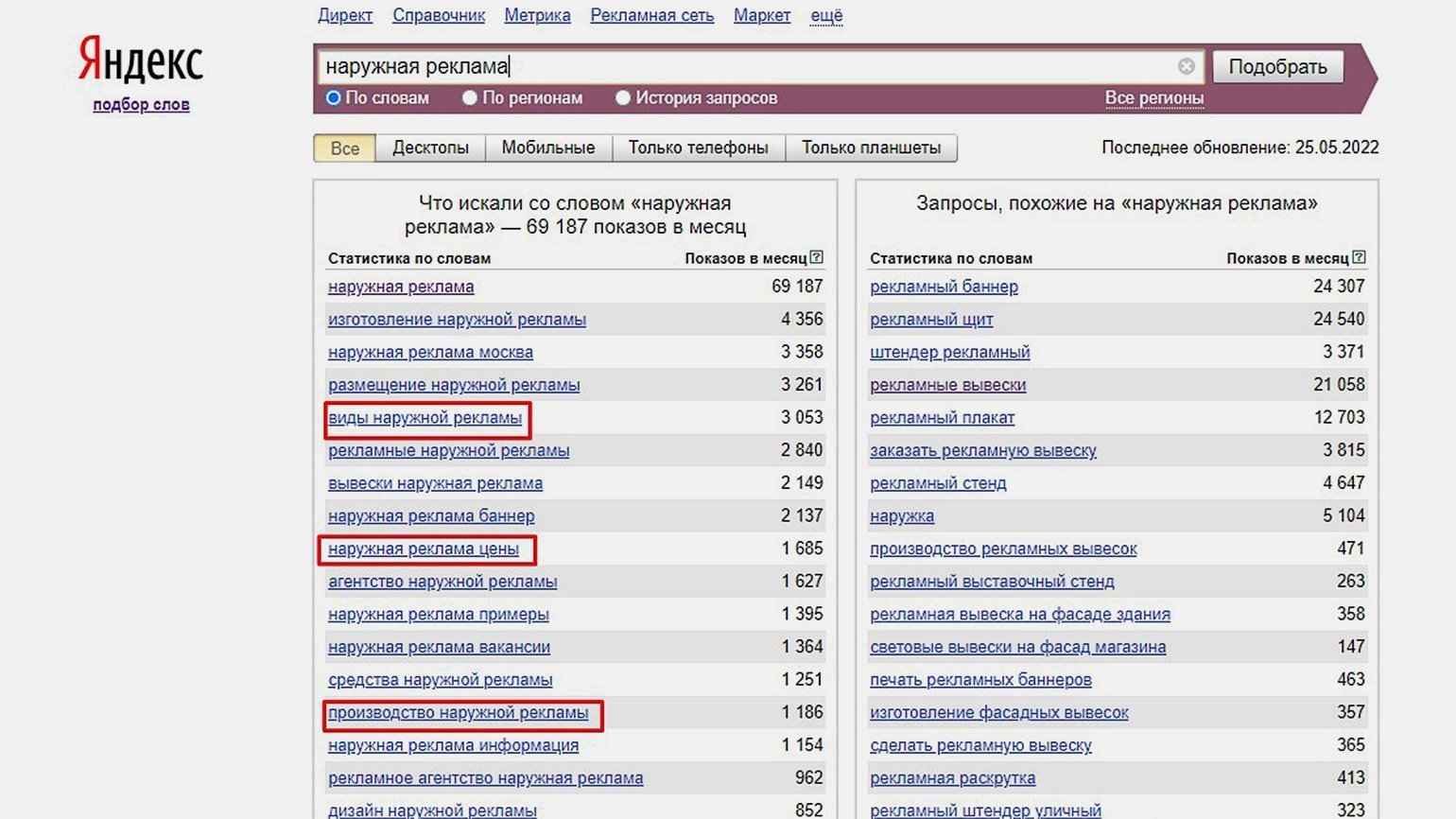Open similar query 'рекламная раскрутка'
The height and width of the screenshot is (819, 1456).
952,778
